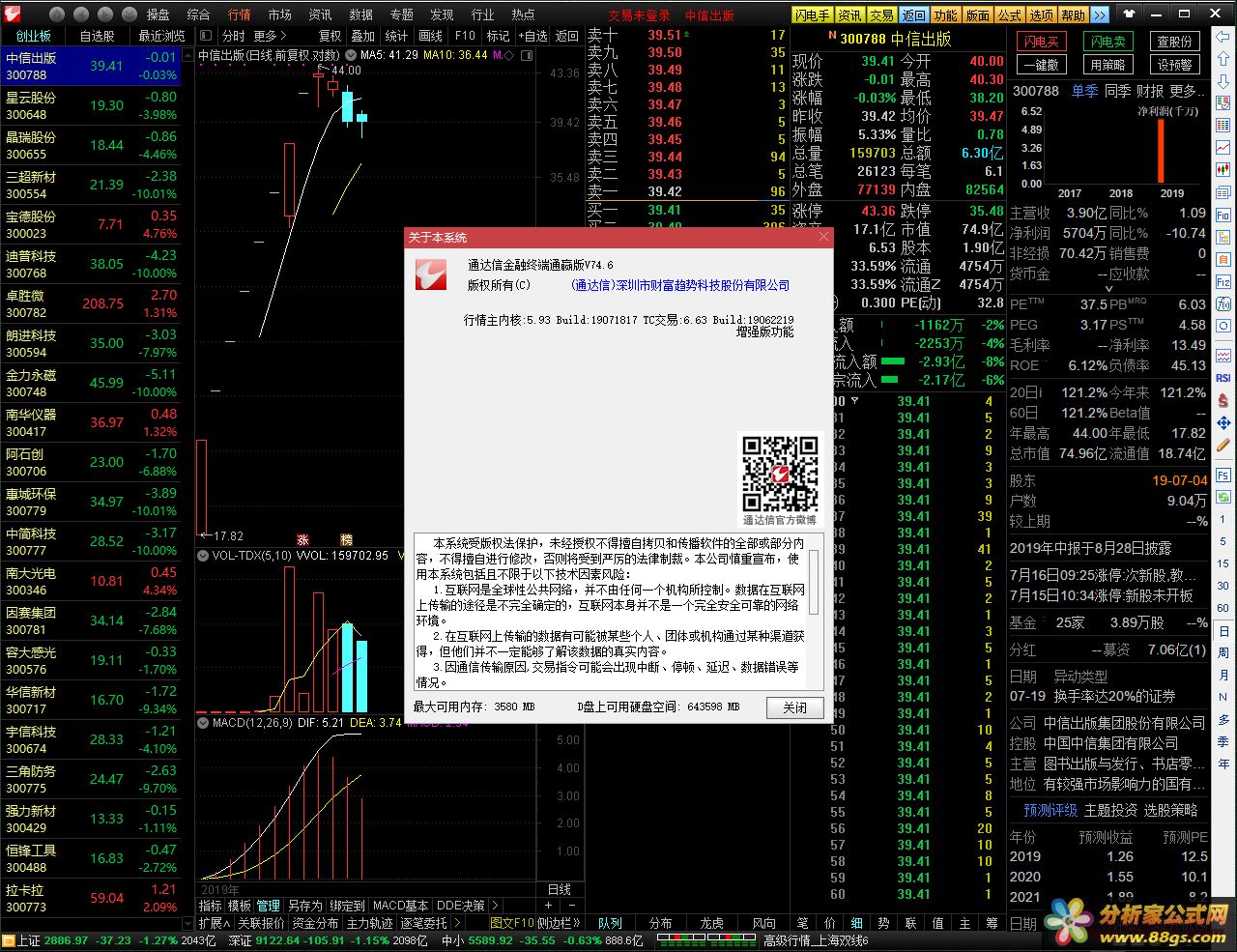Viewport: 1237px width, 952px height.
Task: Click the red 涨 marker on the chart
Action: [303, 540]
